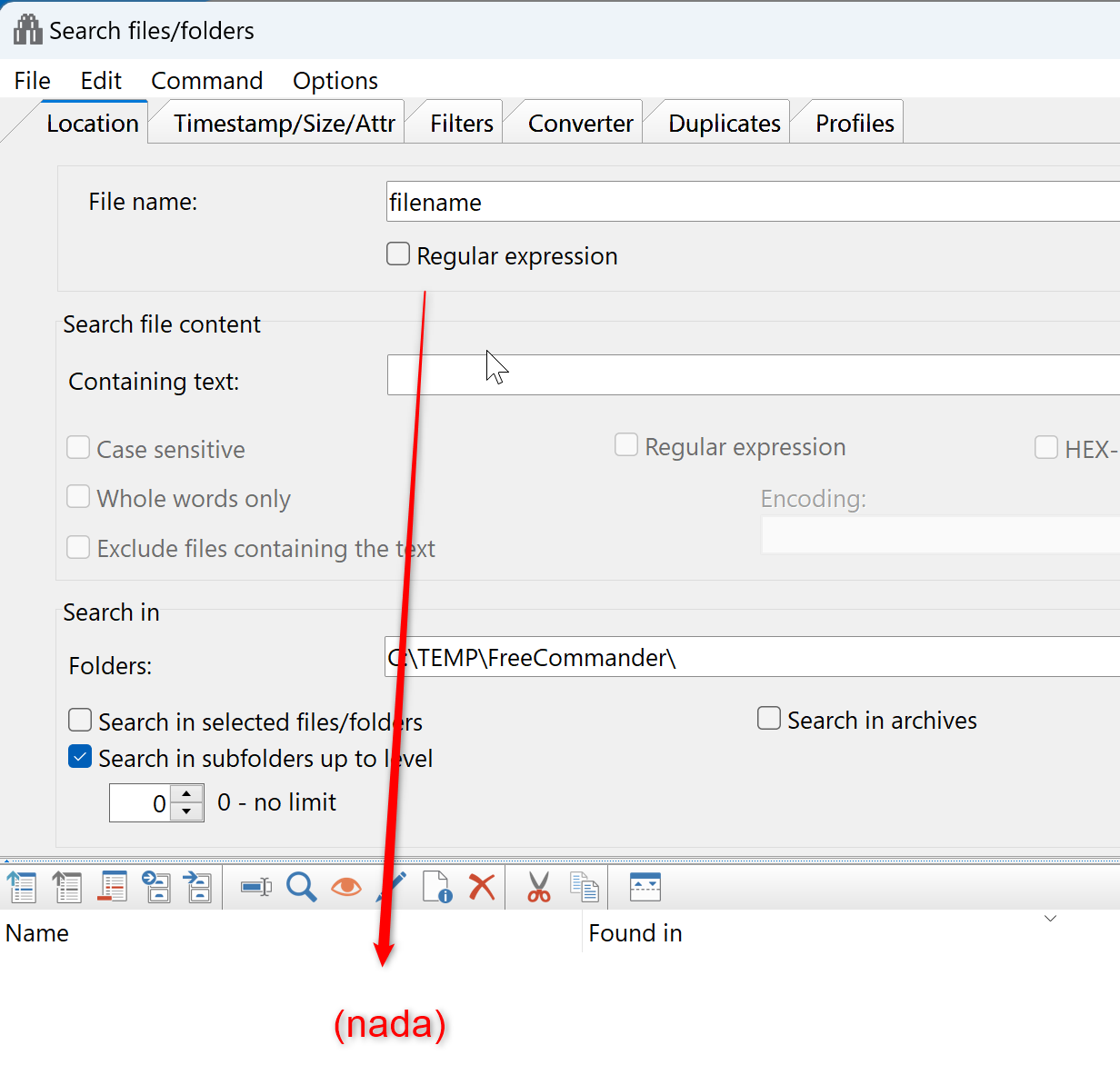Click the file properties info icon

[x=437, y=886]
